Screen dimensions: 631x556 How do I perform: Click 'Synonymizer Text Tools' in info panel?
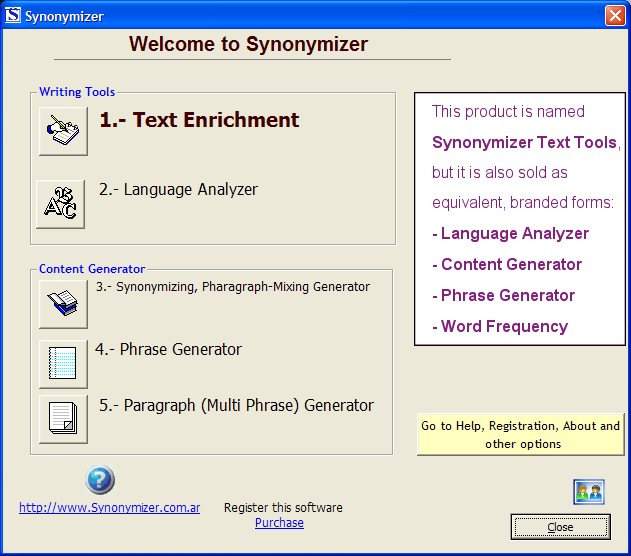pyautogui.click(x=524, y=142)
